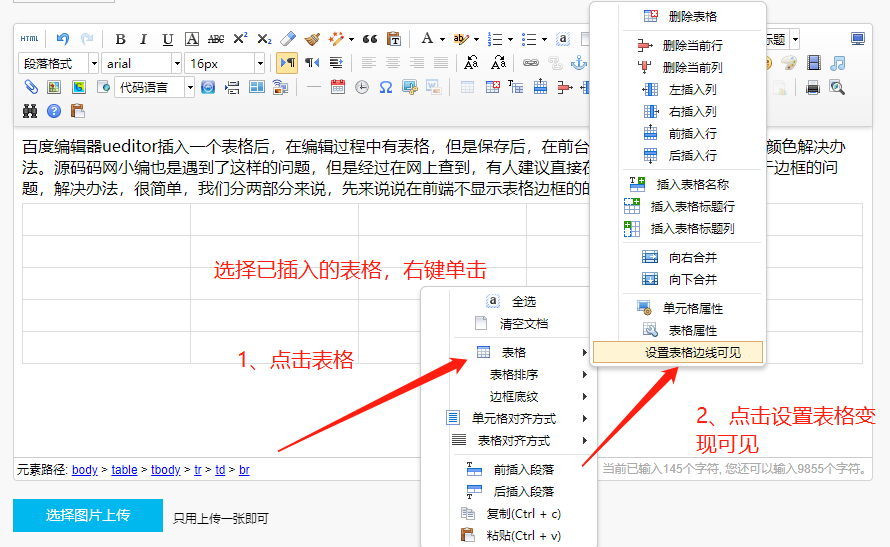Convert selection to uppercase

point(471,62)
